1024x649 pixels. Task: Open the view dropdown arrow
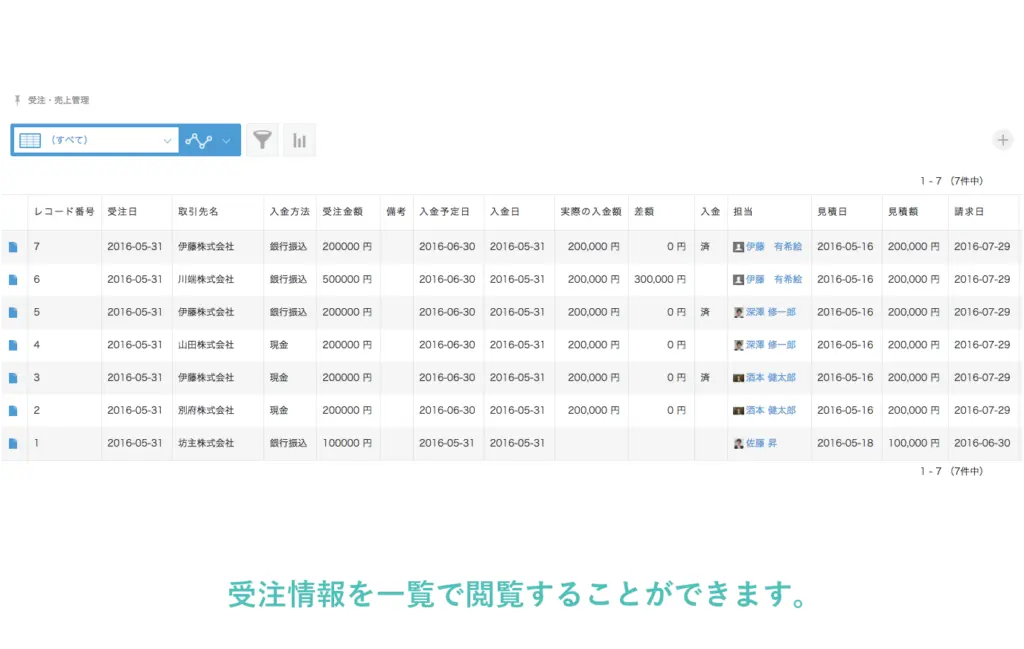[166, 139]
